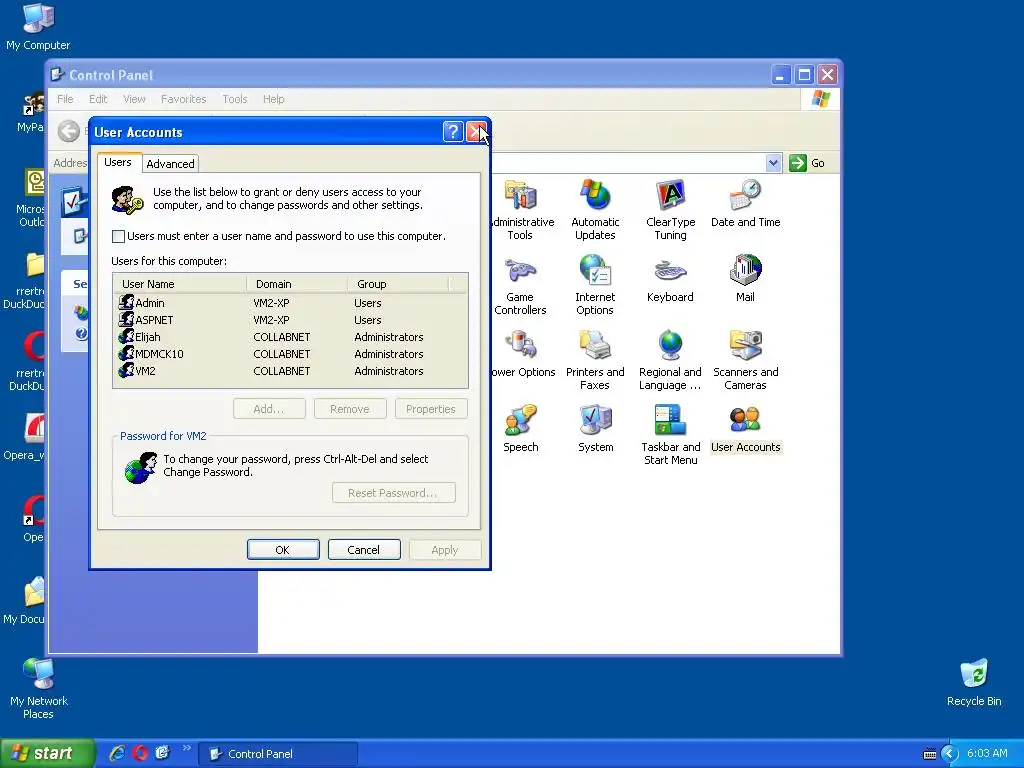1024x768 pixels.
Task: Click OK in User Accounts dialog
Action: (x=283, y=550)
